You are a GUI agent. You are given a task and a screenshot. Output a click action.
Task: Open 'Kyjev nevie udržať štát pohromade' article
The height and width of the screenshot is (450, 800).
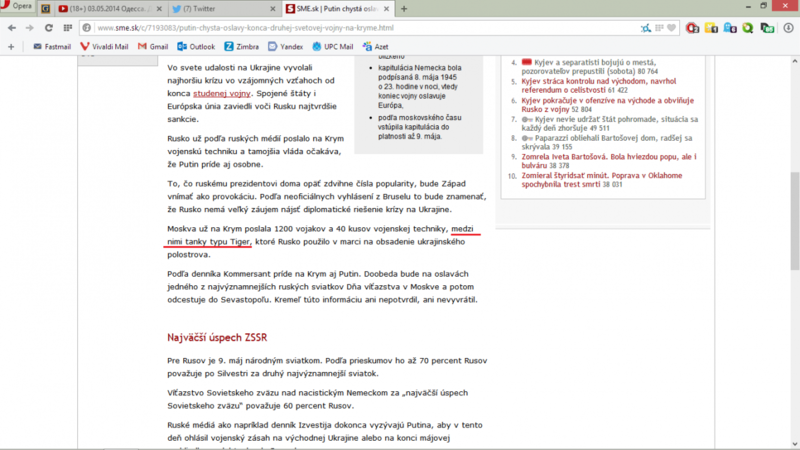coord(610,123)
